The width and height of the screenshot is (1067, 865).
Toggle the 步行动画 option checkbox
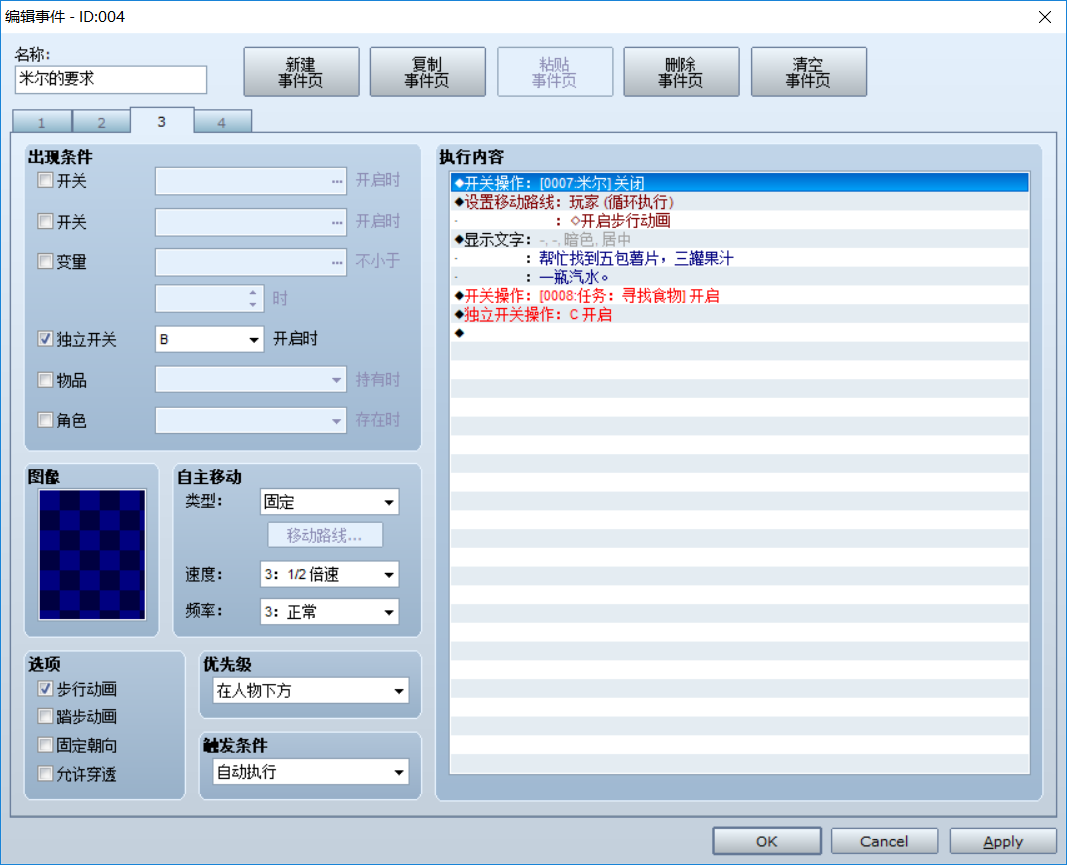point(46,689)
